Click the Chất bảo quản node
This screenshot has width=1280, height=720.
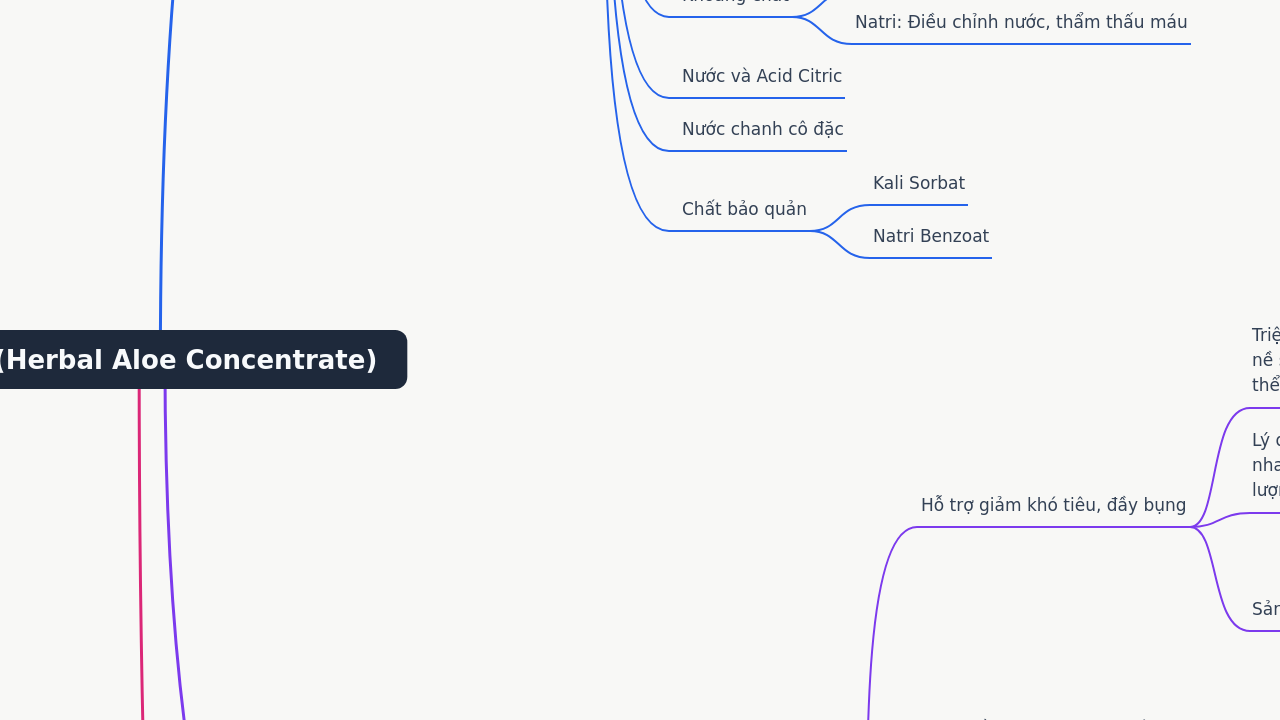[744, 209]
